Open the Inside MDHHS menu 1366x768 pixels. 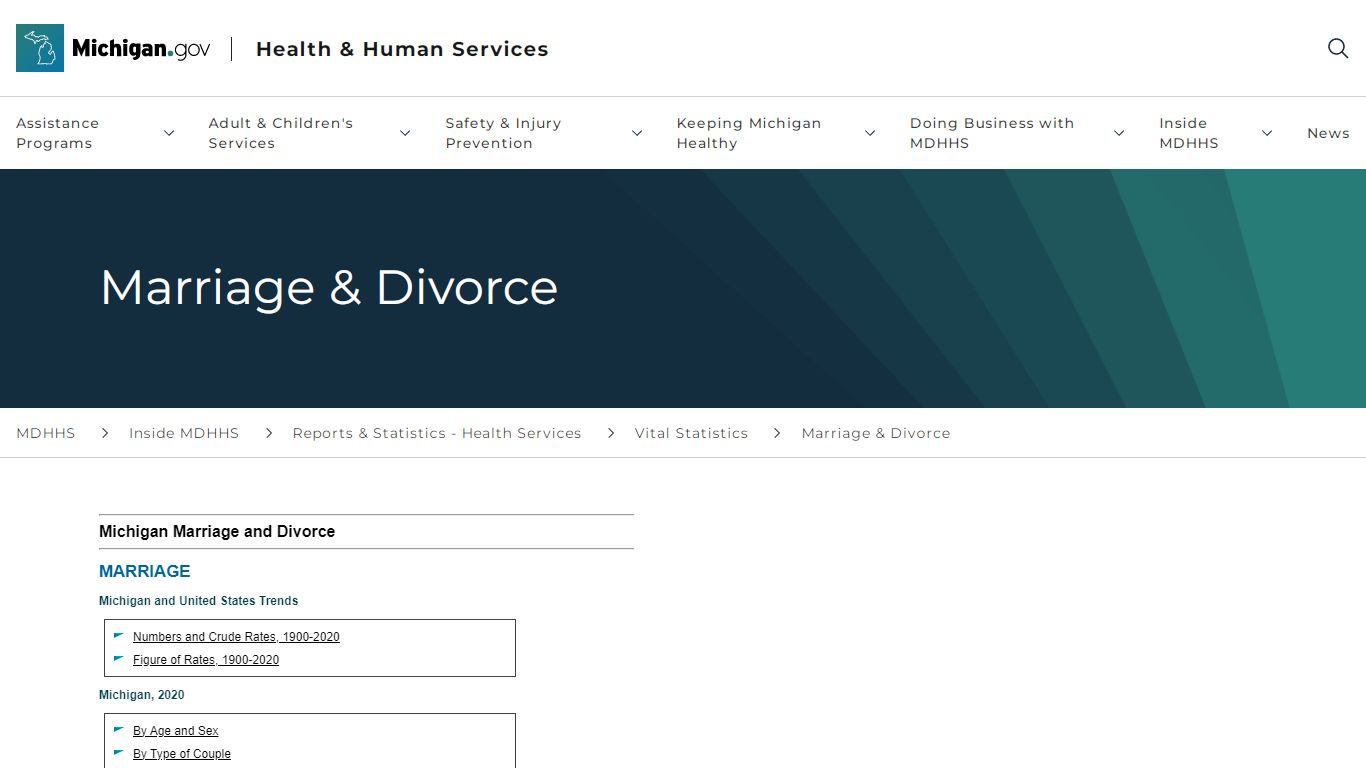(x=1189, y=133)
